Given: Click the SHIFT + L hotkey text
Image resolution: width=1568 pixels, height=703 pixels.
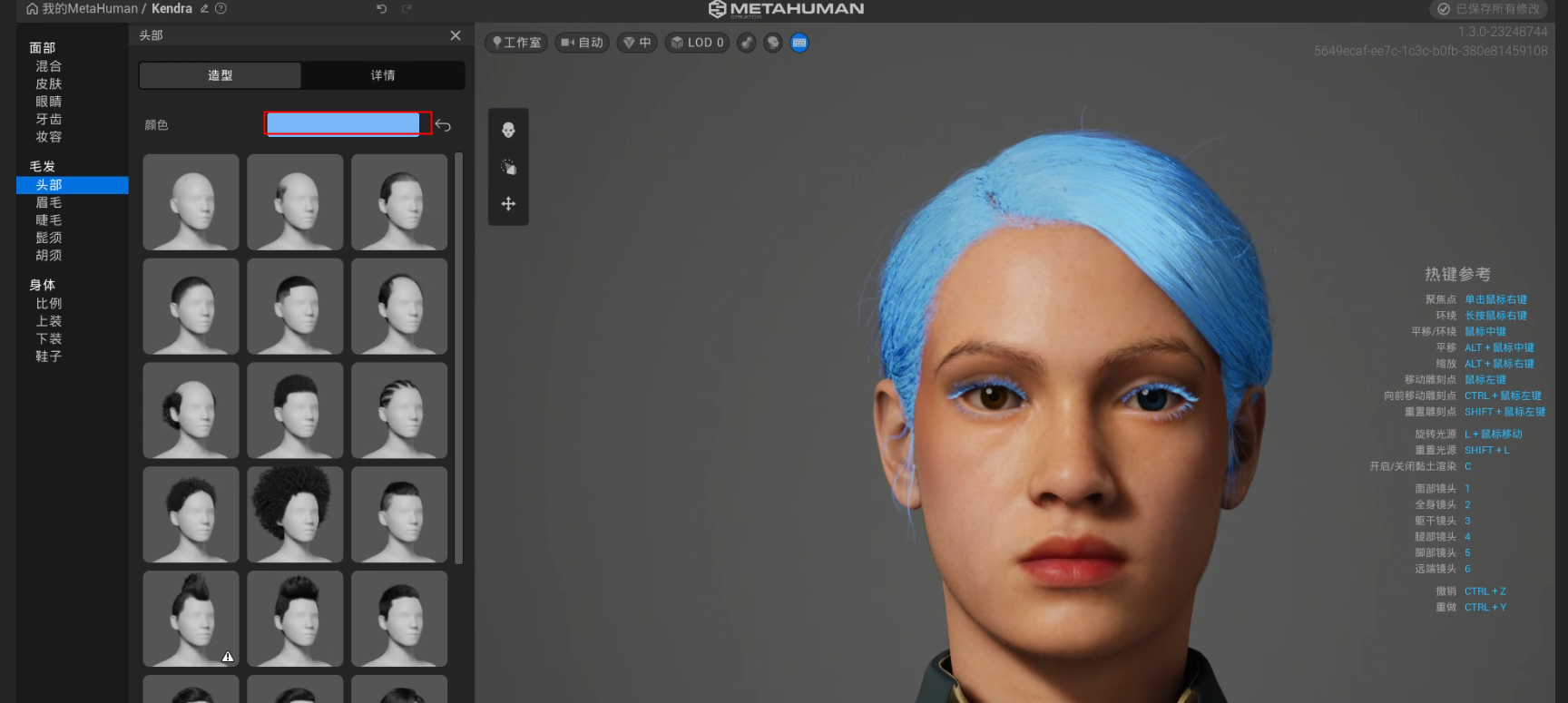Looking at the screenshot, I should coord(1487,450).
